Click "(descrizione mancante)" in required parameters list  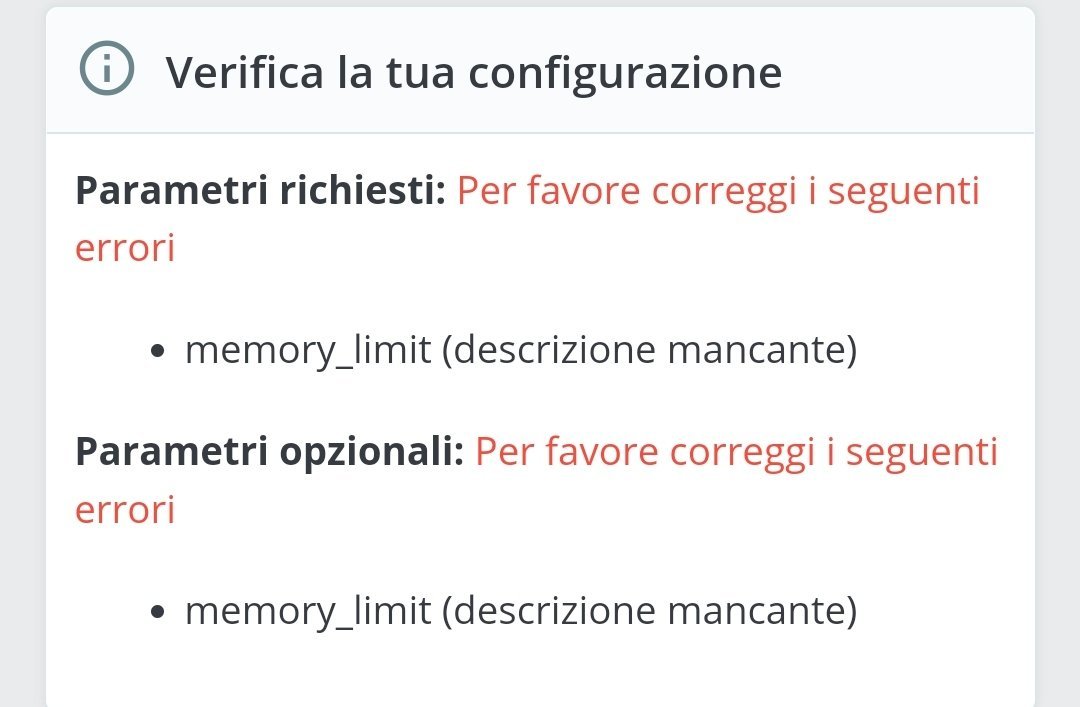click(x=649, y=350)
